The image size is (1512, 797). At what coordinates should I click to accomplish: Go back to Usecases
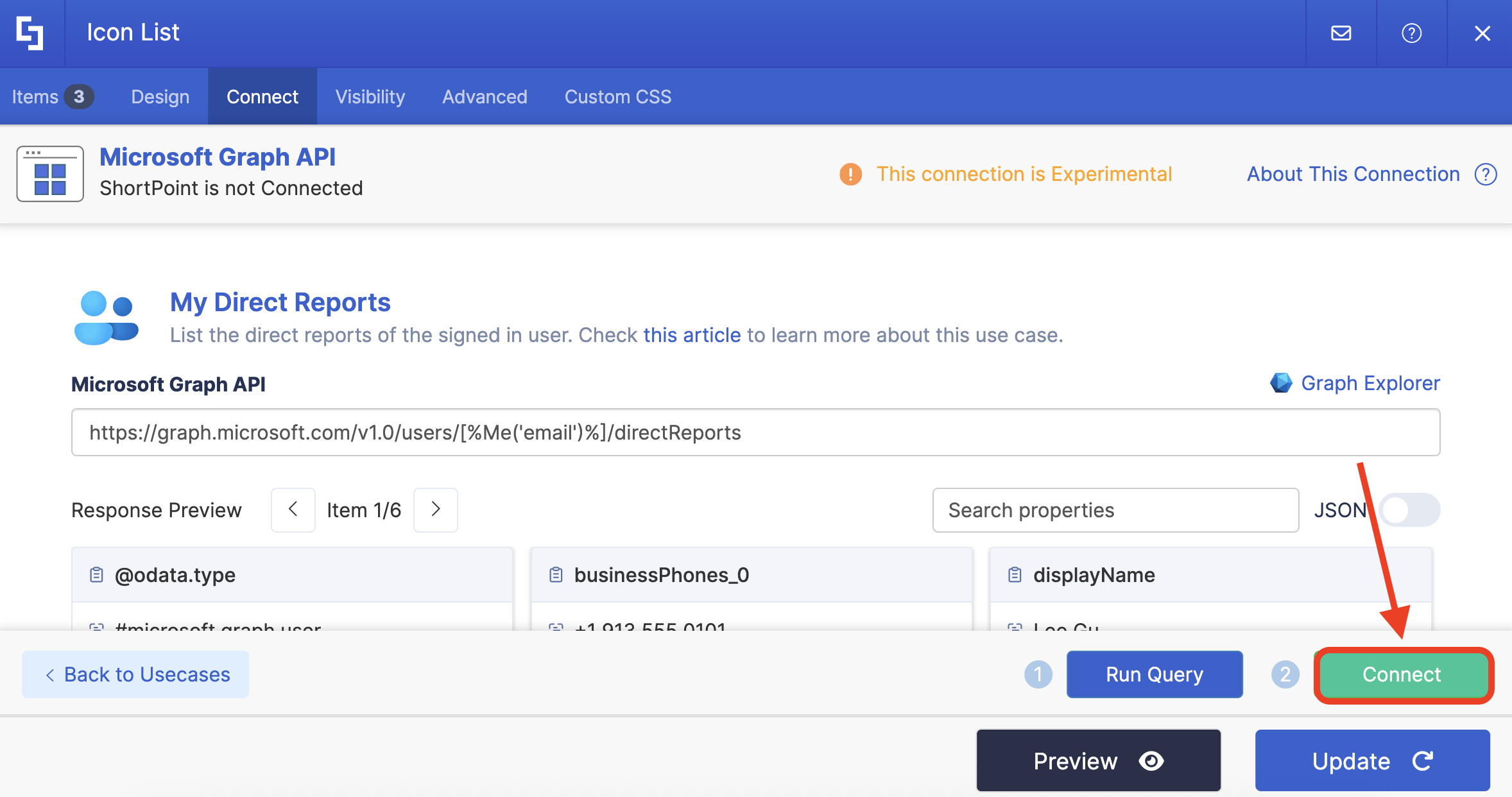pyautogui.click(x=135, y=674)
